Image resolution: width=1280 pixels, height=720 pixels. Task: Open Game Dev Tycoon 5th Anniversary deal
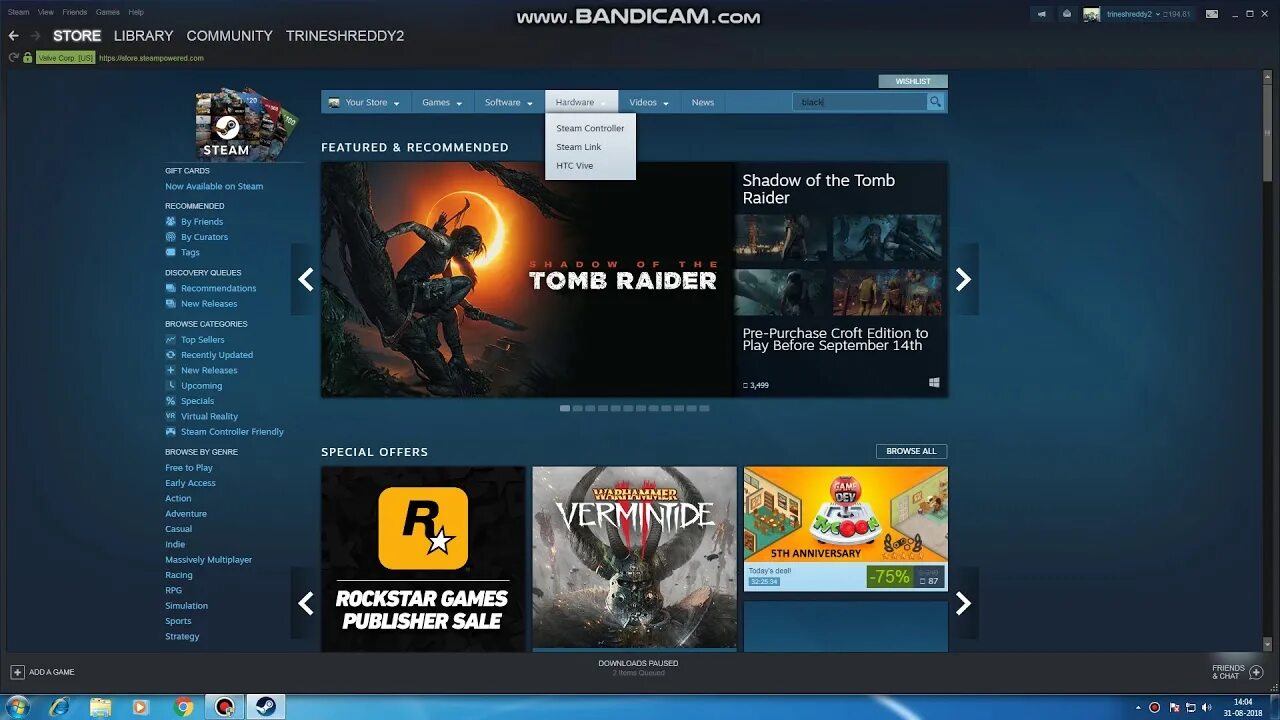click(845, 528)
